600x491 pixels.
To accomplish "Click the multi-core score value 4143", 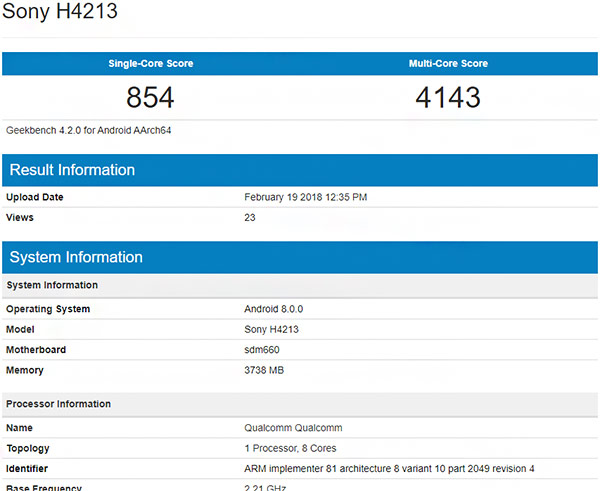I will click(448, 98).
